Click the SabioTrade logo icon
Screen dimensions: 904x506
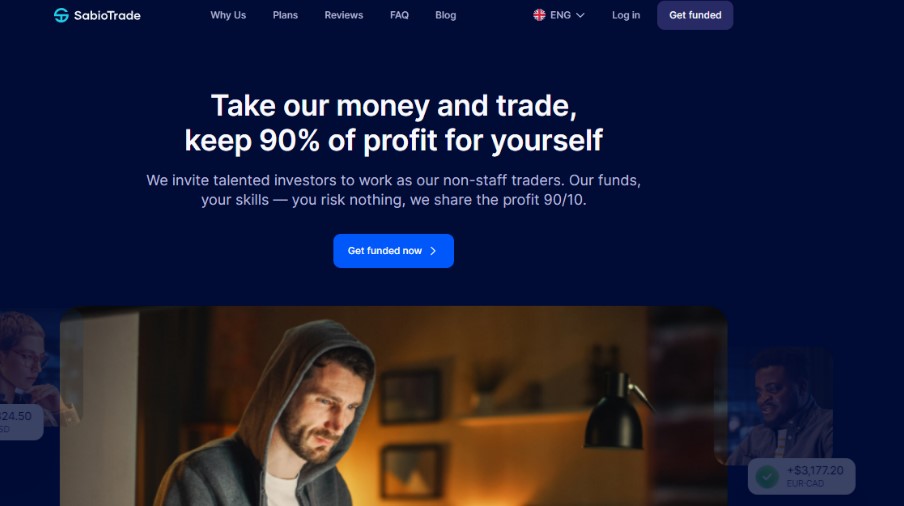coord(61,16)
